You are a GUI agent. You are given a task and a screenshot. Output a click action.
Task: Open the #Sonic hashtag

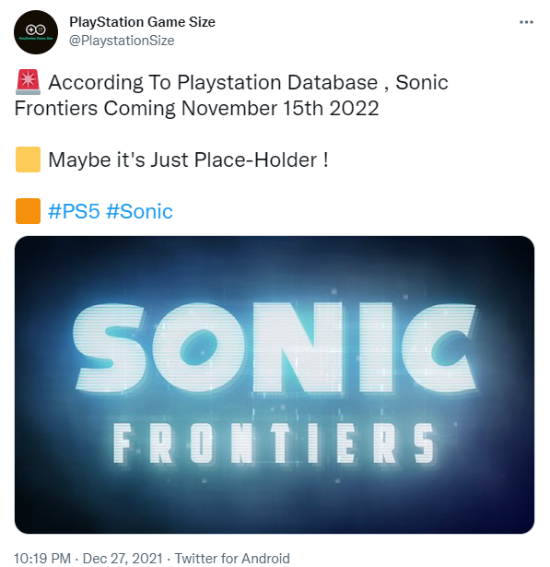(140, 211)
